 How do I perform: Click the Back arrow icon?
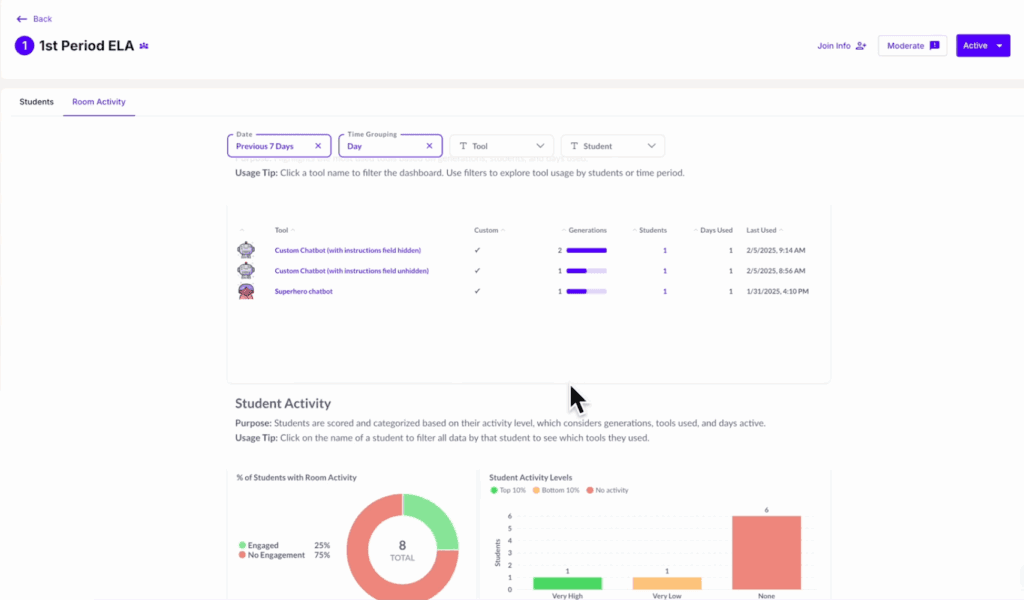point(21,19)
